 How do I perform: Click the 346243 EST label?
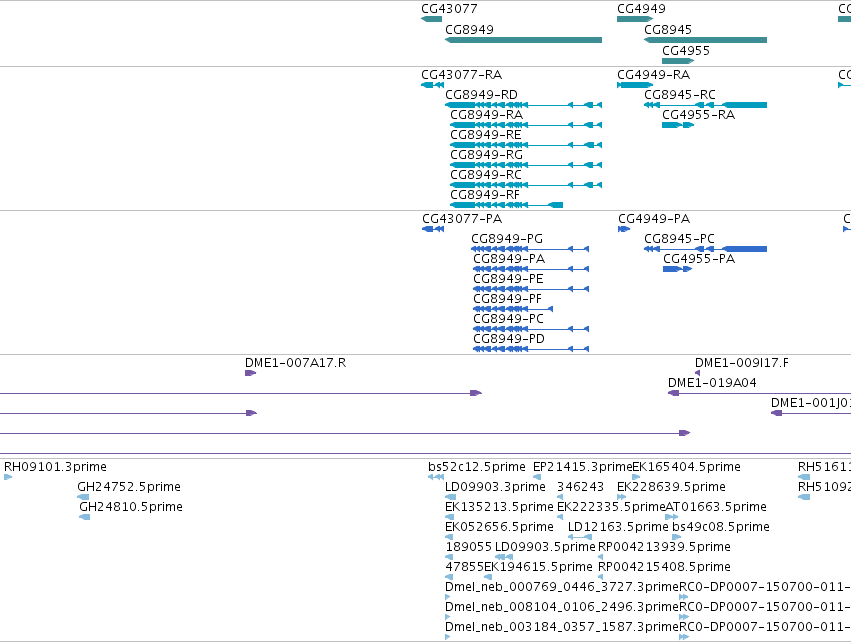click(x=580, y=487)
